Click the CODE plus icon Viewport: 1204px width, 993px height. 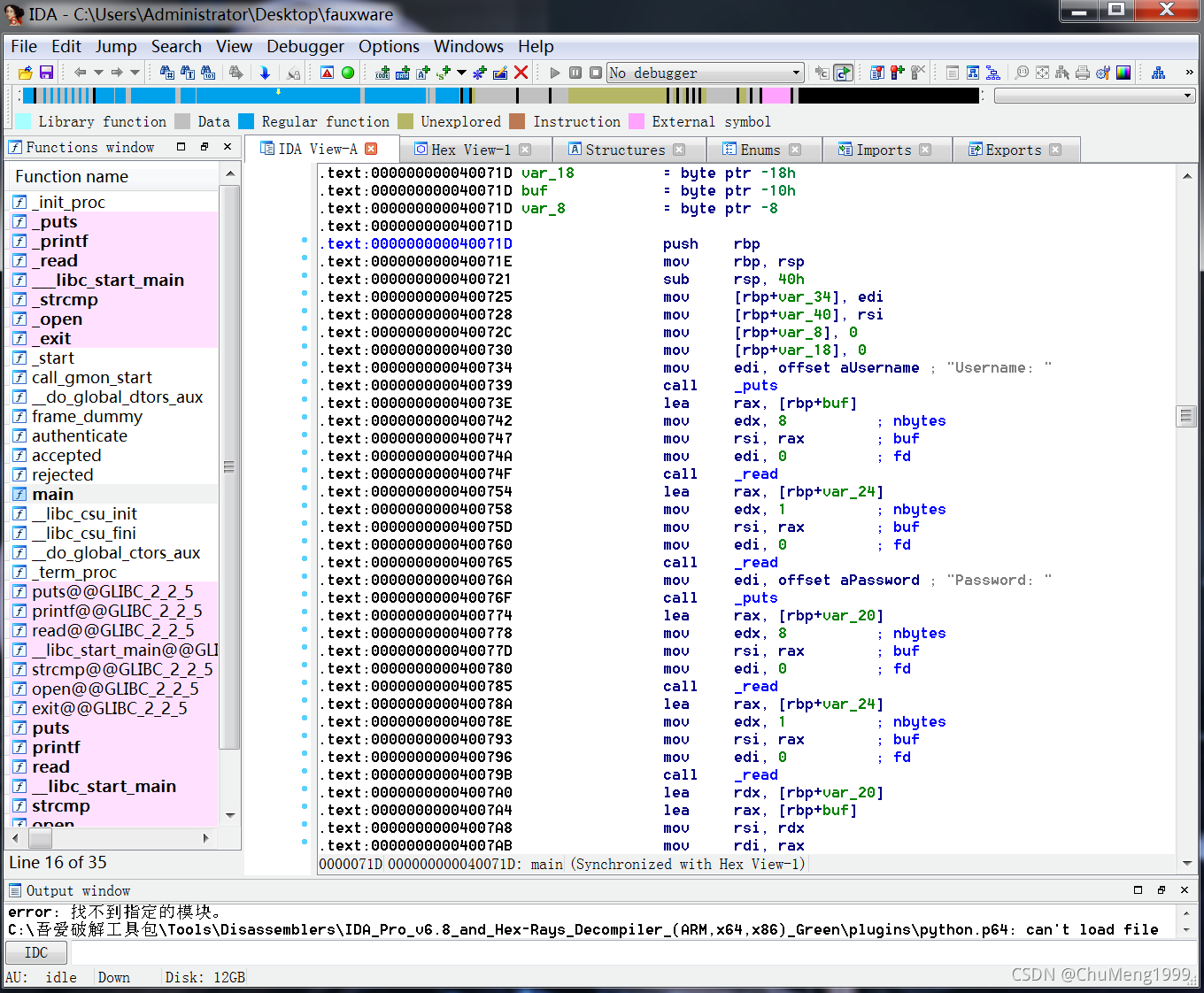click(x=382, y=73)
